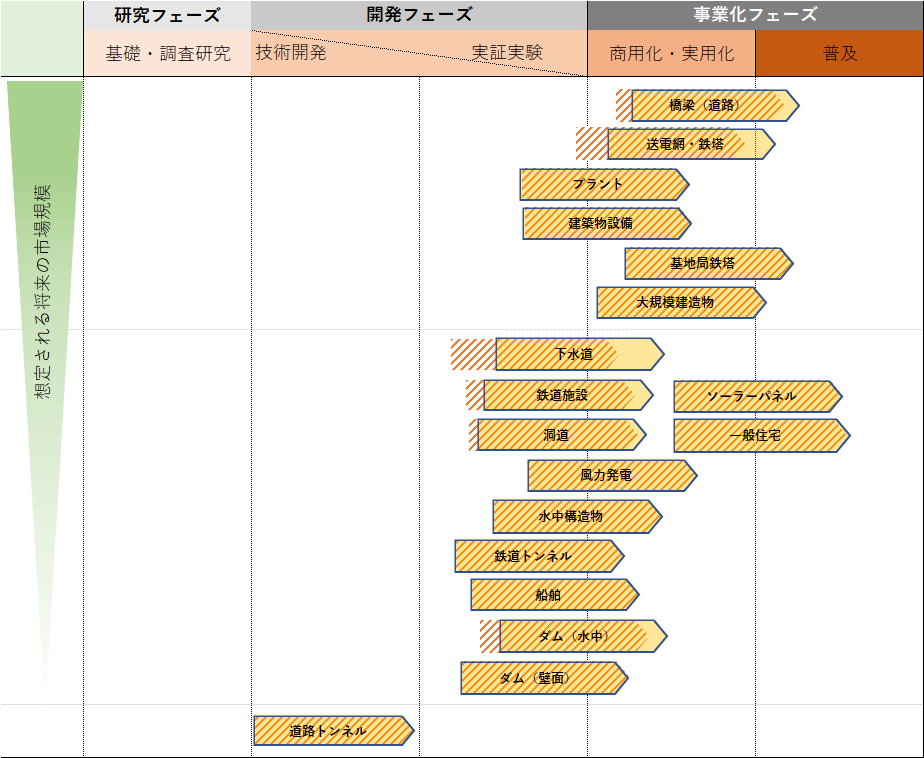Click the 船舶 arrow shape

pos(555,595)
